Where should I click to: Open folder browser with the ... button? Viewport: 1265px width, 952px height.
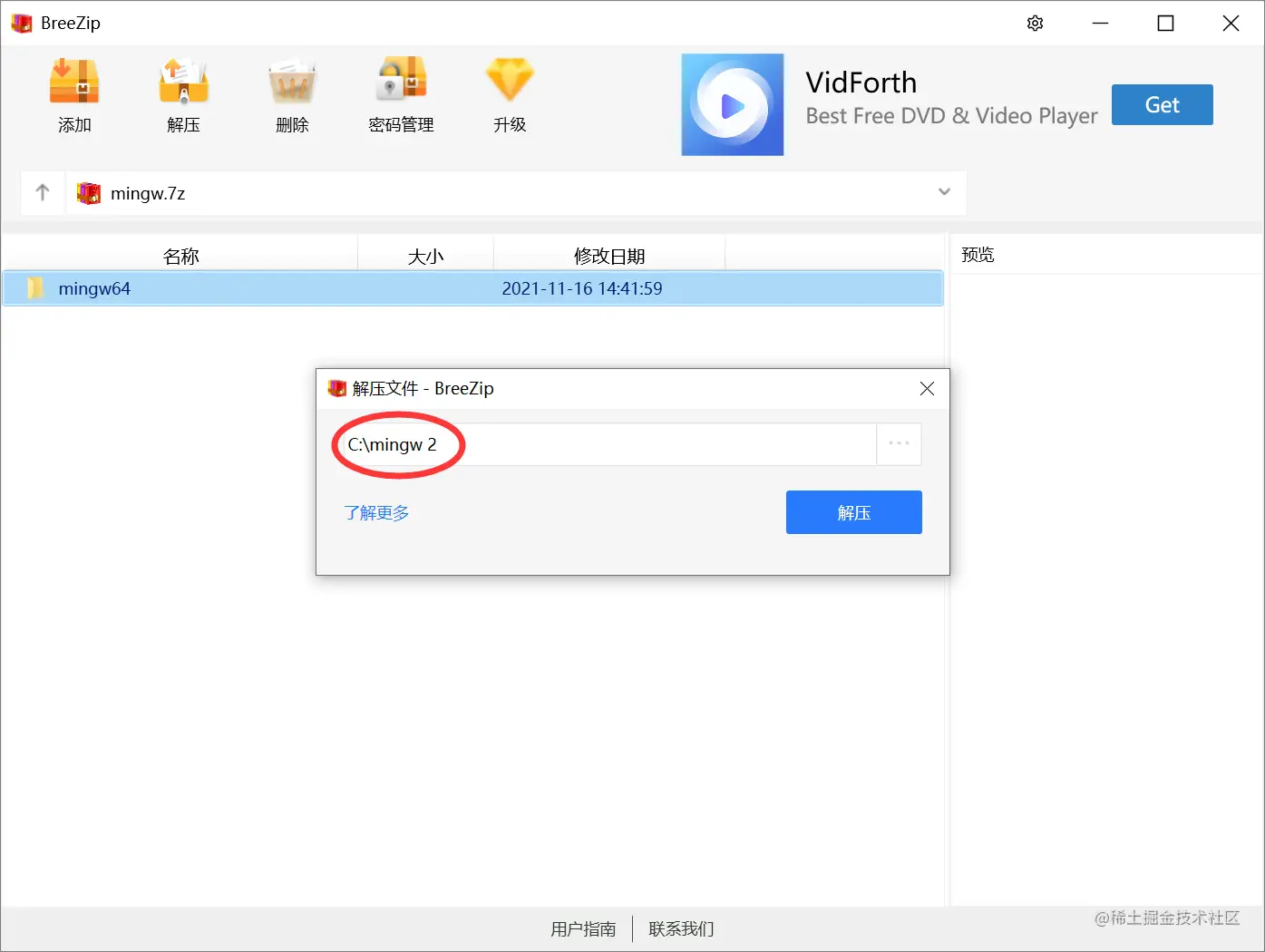(899, 443)
